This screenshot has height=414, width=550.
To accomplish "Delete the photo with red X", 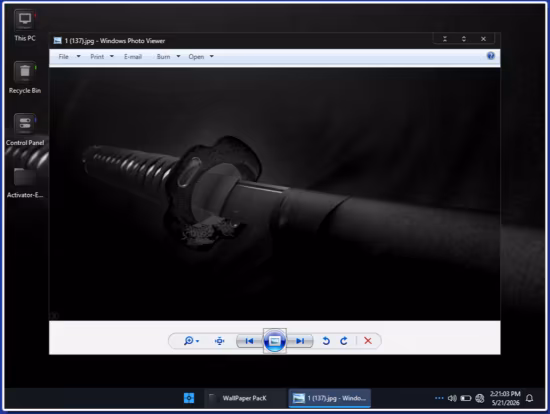I will coord(368,341).
